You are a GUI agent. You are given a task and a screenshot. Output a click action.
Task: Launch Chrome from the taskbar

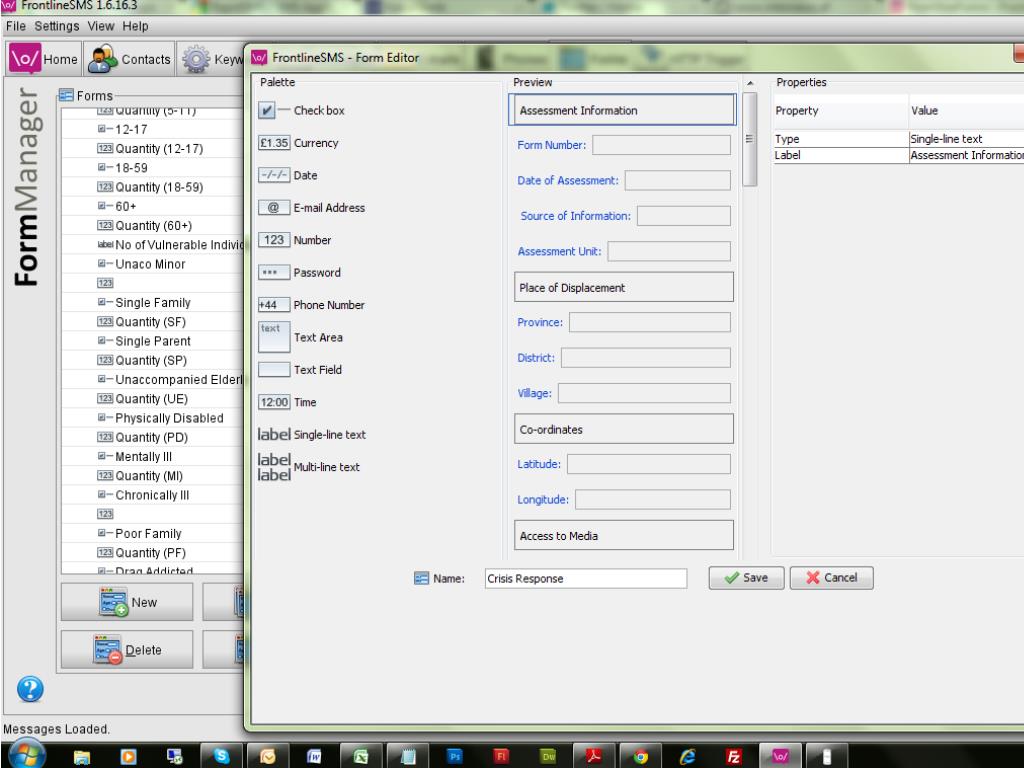(641, 756)
